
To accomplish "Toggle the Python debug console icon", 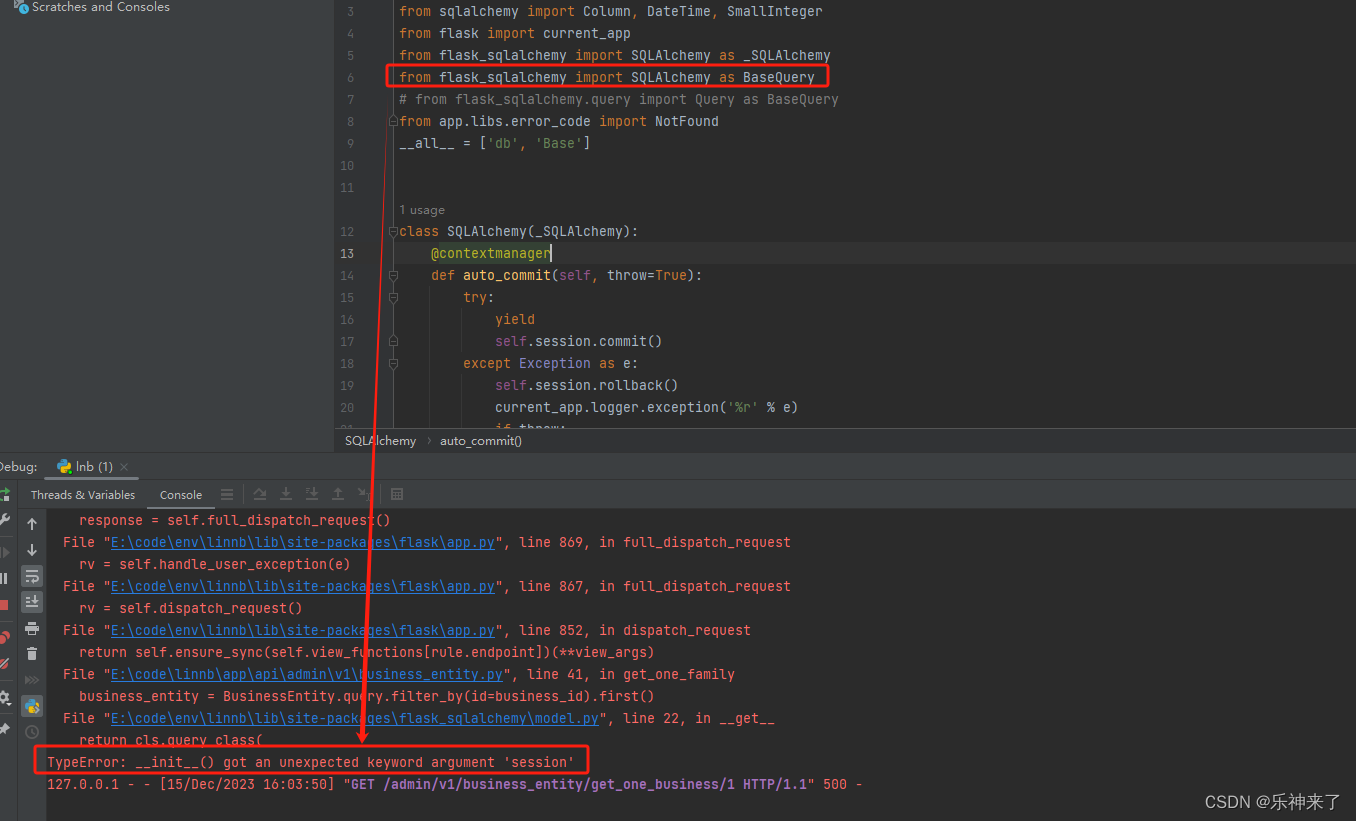I will (x=32, y=706).
